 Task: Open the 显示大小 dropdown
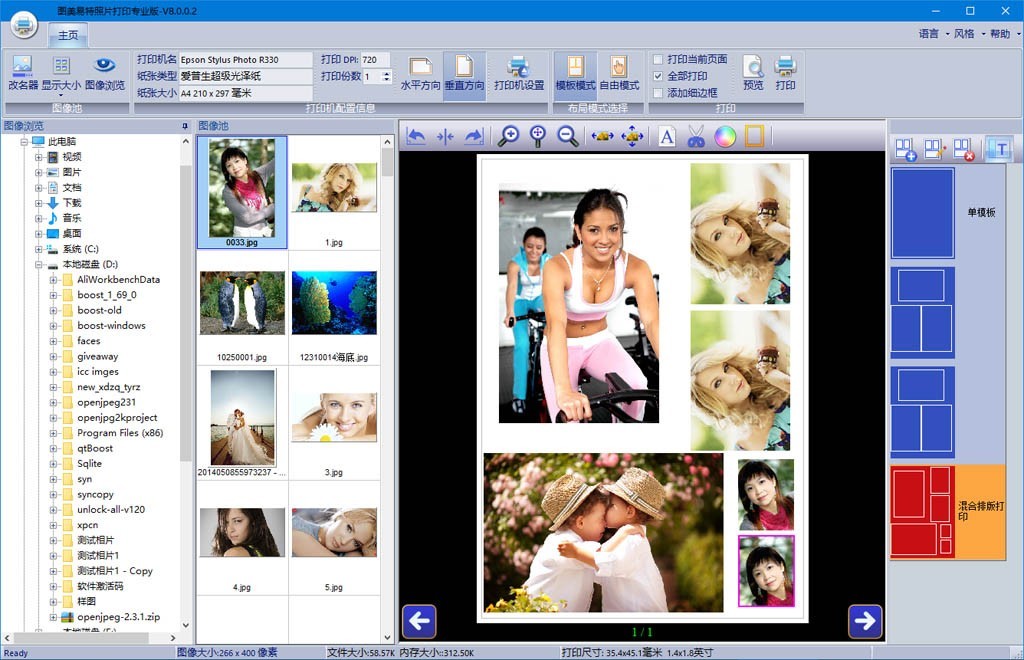coord(61,74)
